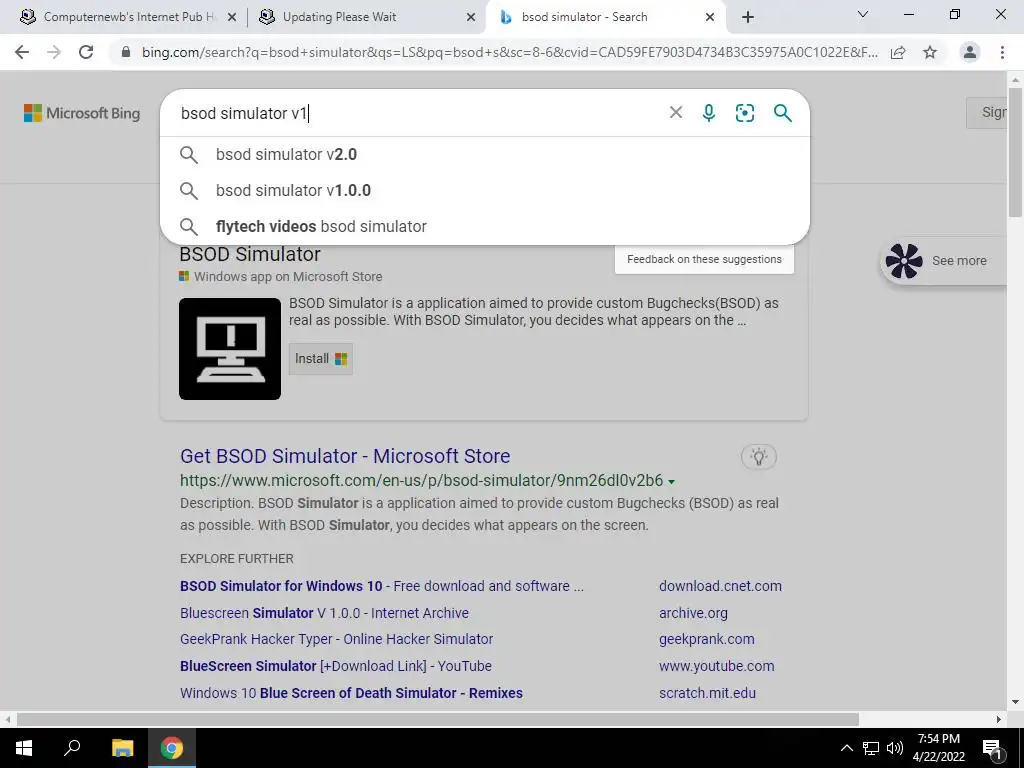Click the browser Forward arrow
This screenshot has width=1024, height=768.
click(54, 52)
